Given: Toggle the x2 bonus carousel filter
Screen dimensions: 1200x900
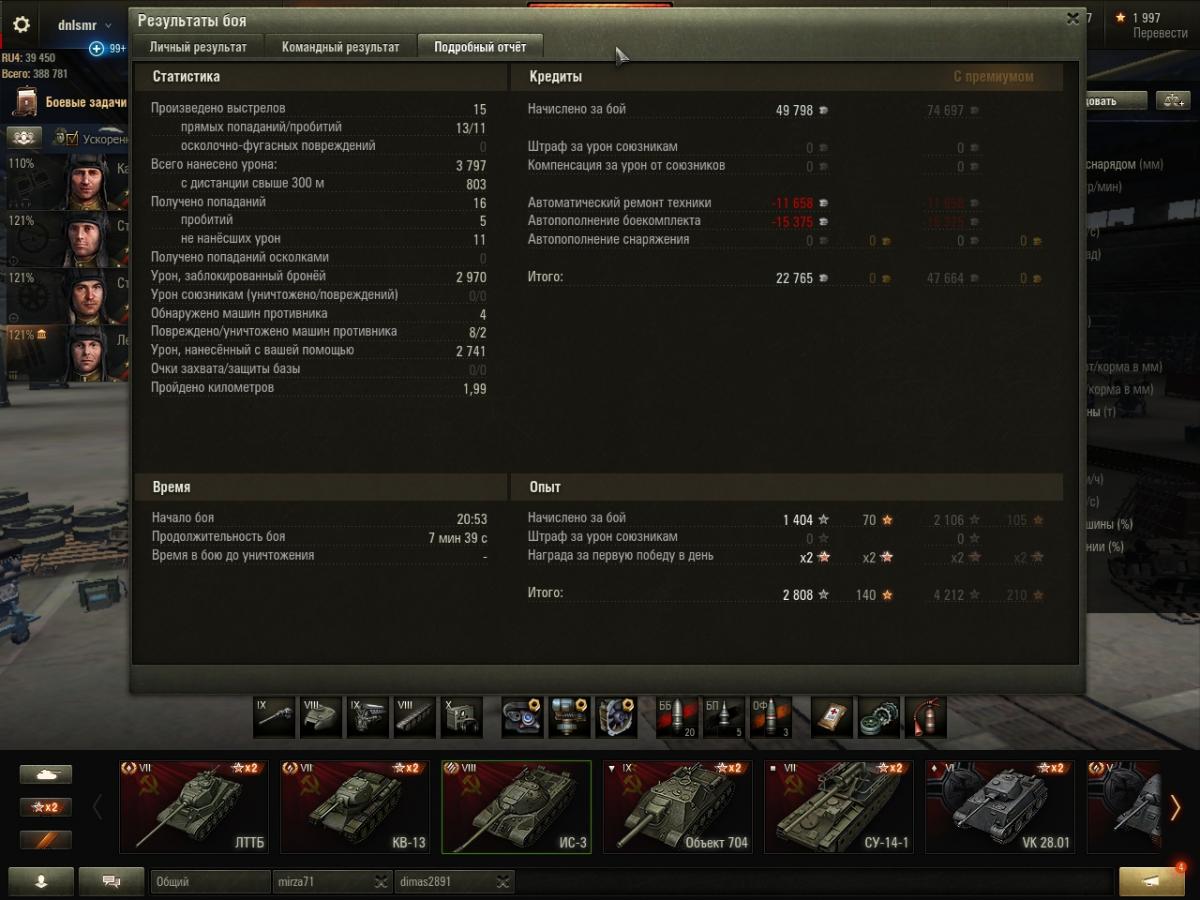Looking at the screenshot, I should [x=46, y=807].
